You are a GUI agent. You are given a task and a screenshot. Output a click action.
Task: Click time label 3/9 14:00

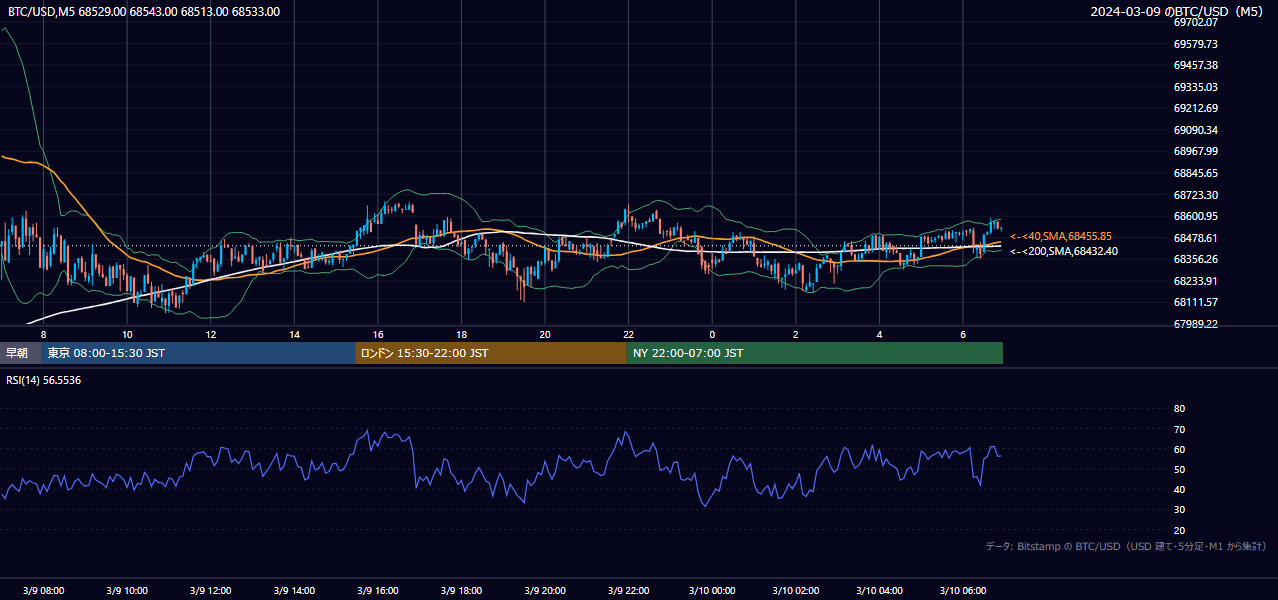(x=294, y=591)
